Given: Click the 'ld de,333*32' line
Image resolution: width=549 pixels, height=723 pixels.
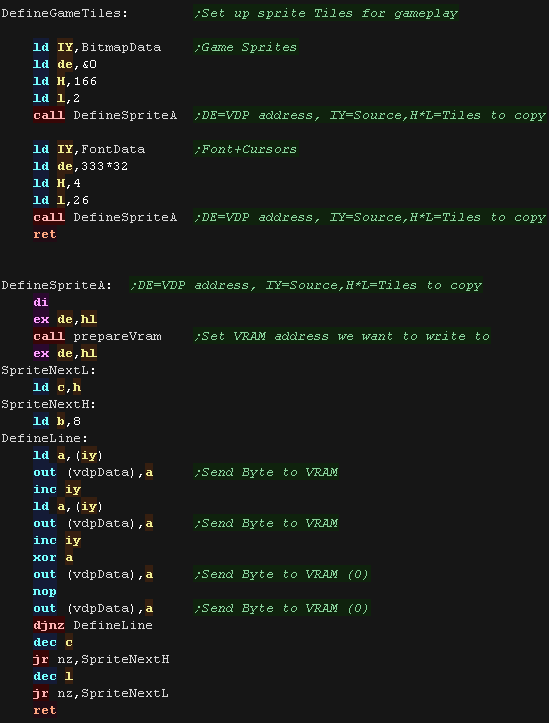Looking at the screenshot, I should [x=81, y=166].
